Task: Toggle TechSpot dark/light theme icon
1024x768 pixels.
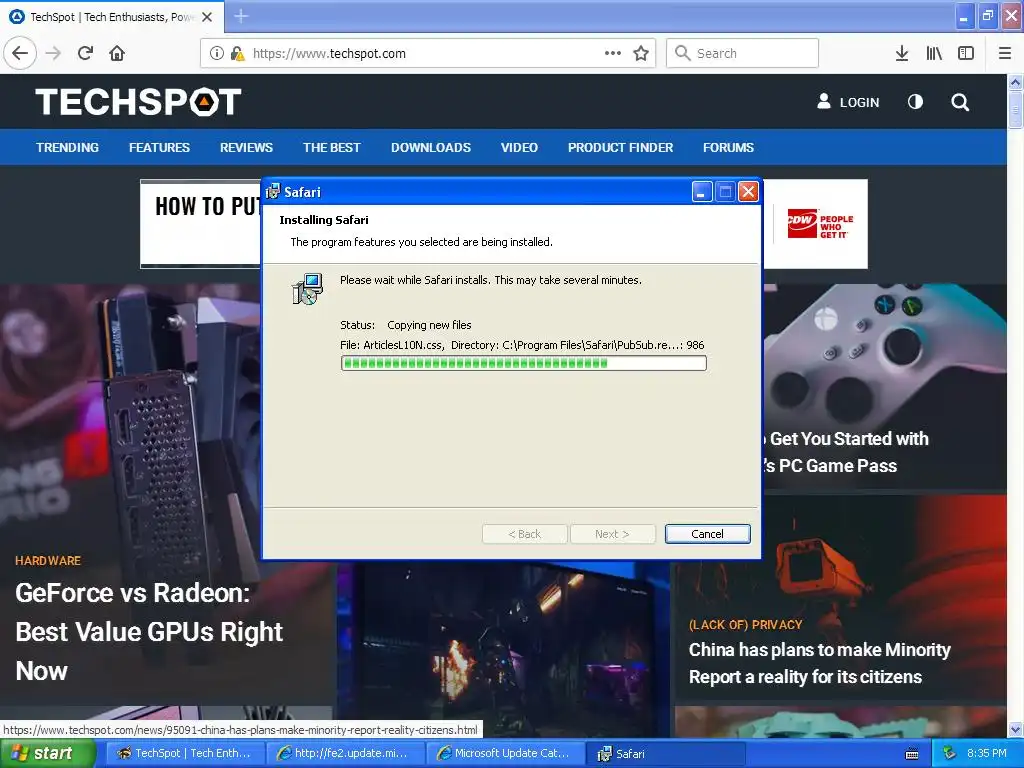Action: [915, 102]
